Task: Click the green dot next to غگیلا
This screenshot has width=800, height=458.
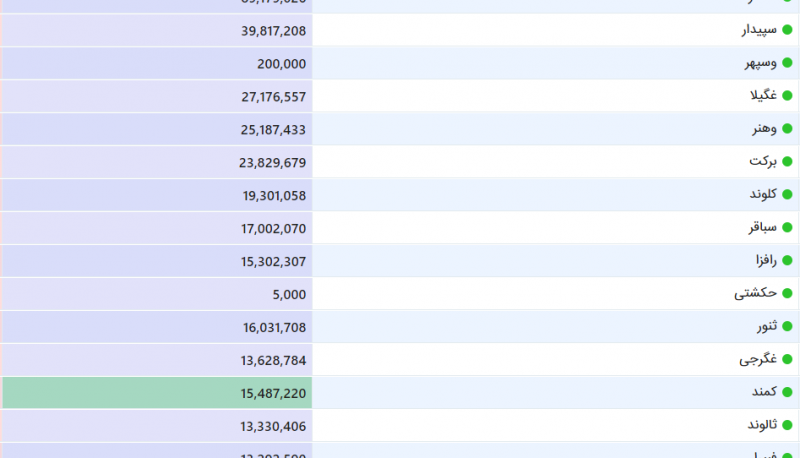Action: coord(787,96)
